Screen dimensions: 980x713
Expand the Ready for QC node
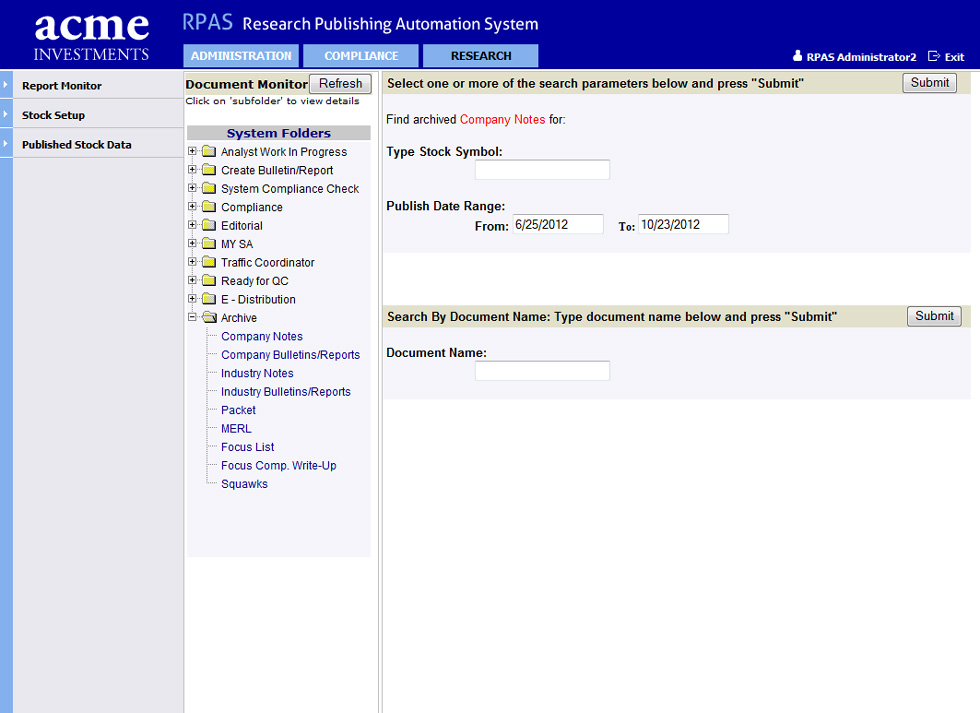(x=192, y=280)
